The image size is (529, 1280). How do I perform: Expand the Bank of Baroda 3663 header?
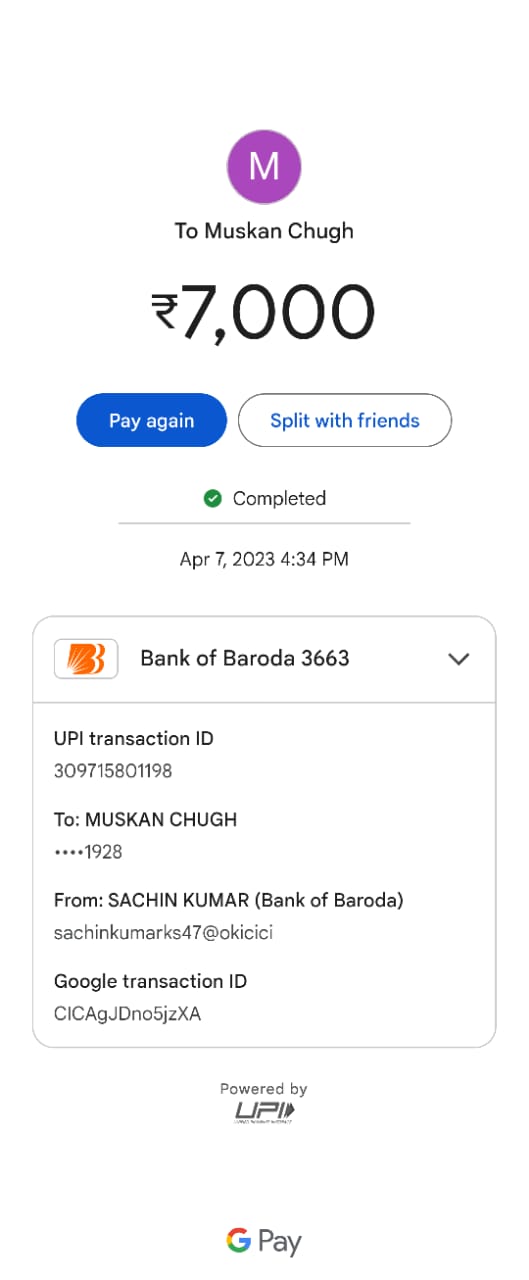coord(264,659)
